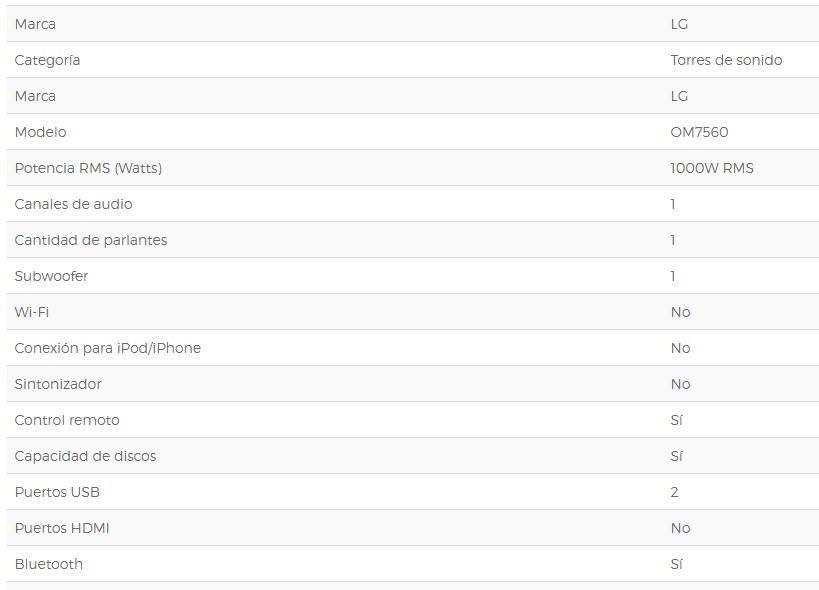Click the 'Control remoto' label
The height and width of the screenshot is (590, 819).
(x=67, y=420)
